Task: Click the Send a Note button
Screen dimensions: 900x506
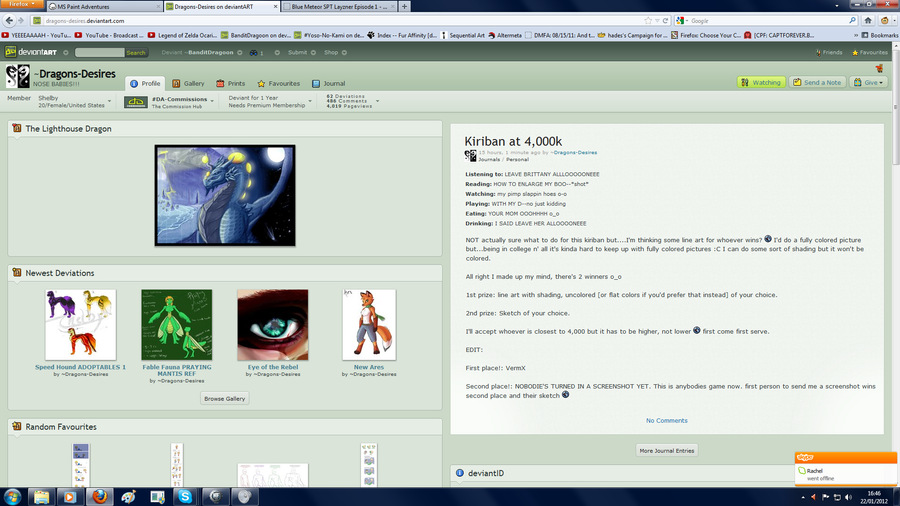Action: (817, 83)
